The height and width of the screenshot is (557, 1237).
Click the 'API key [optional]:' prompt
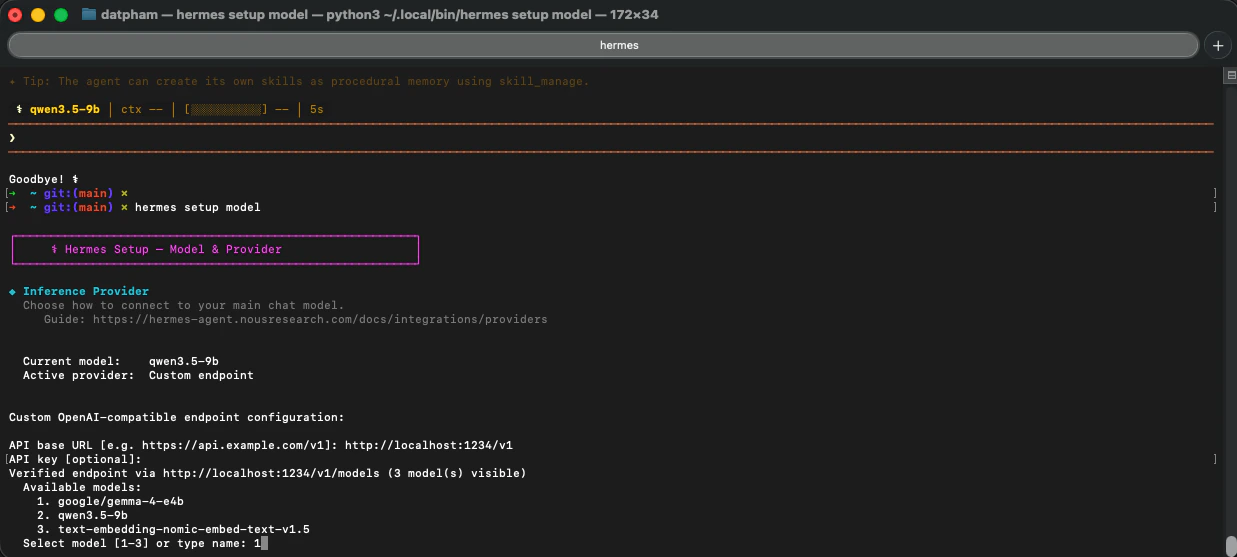(75, 459)
